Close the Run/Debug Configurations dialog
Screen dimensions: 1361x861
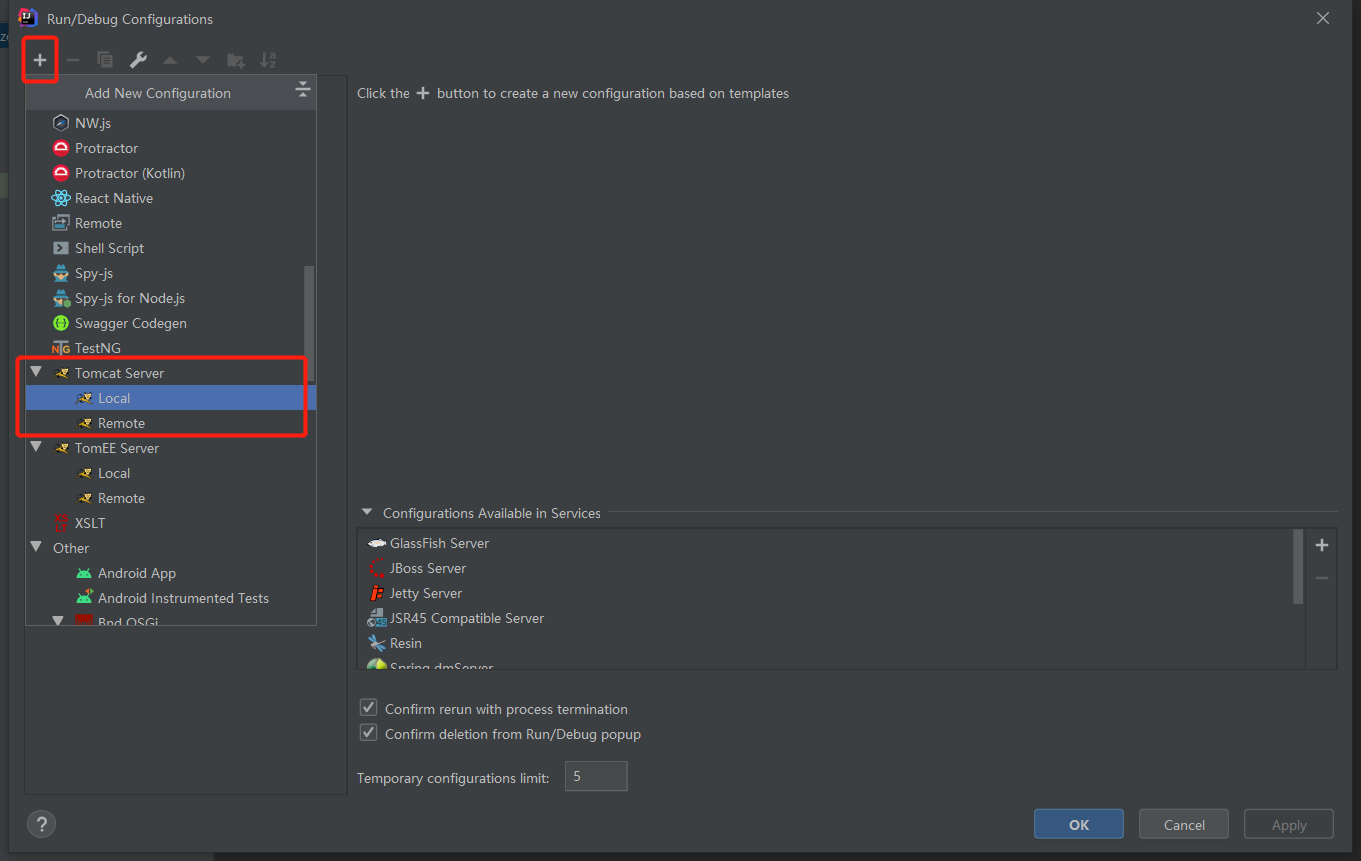[x=1323, y=18]
